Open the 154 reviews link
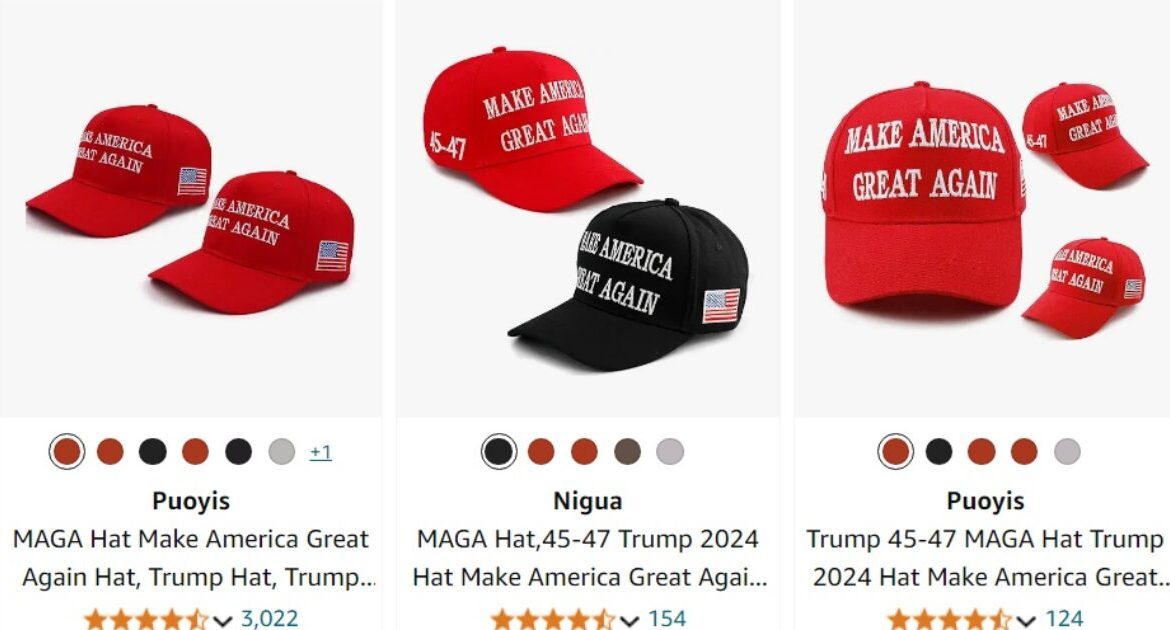Viewport: 1170px width, 630px height. 667,619
